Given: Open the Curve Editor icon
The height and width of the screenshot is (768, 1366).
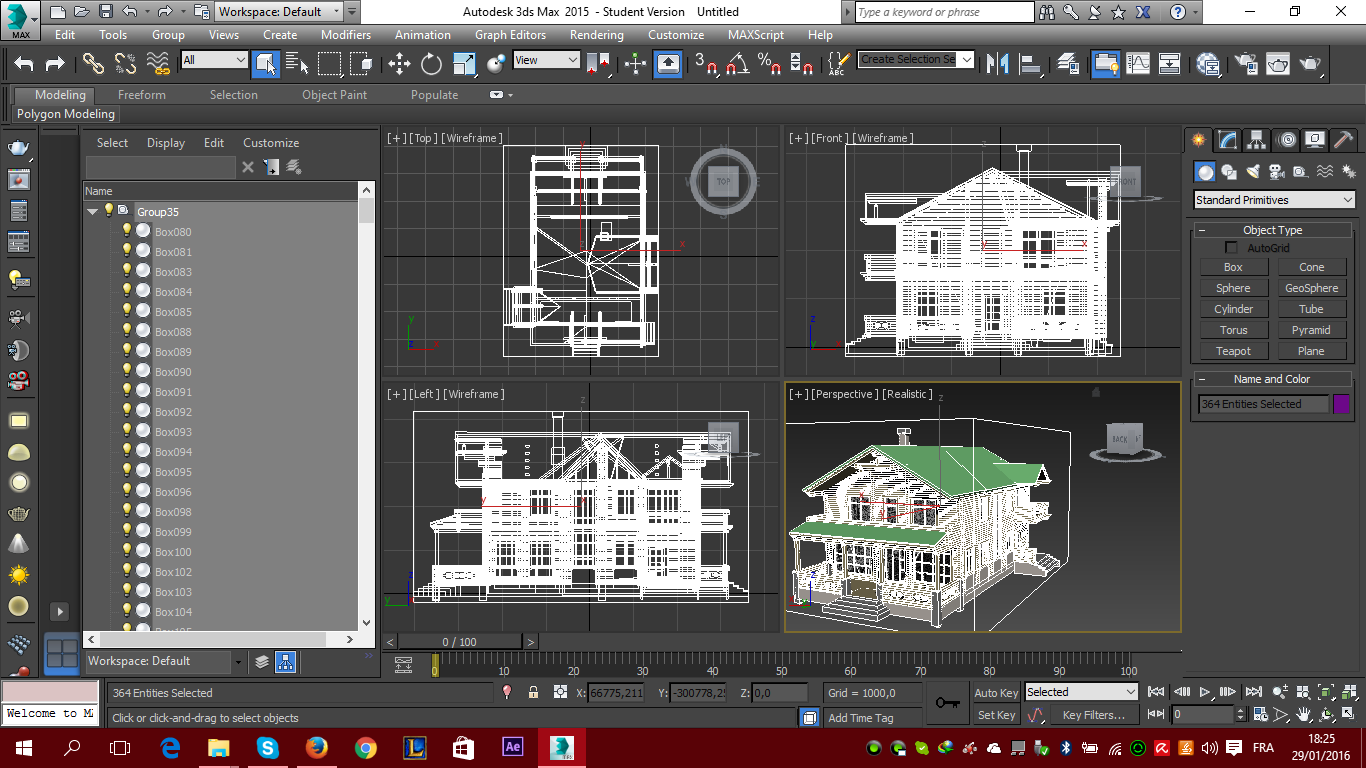Looking at the screenshot, I should coord(1138,64).
